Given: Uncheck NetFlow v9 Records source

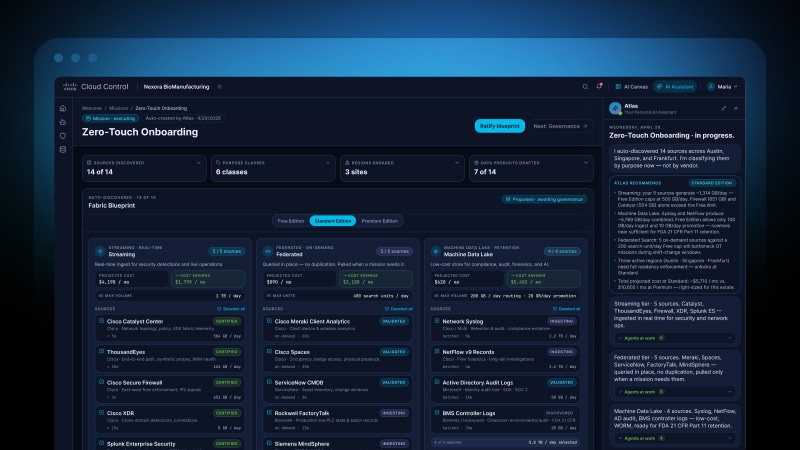Looking at the screenshot, I should 437,352.
